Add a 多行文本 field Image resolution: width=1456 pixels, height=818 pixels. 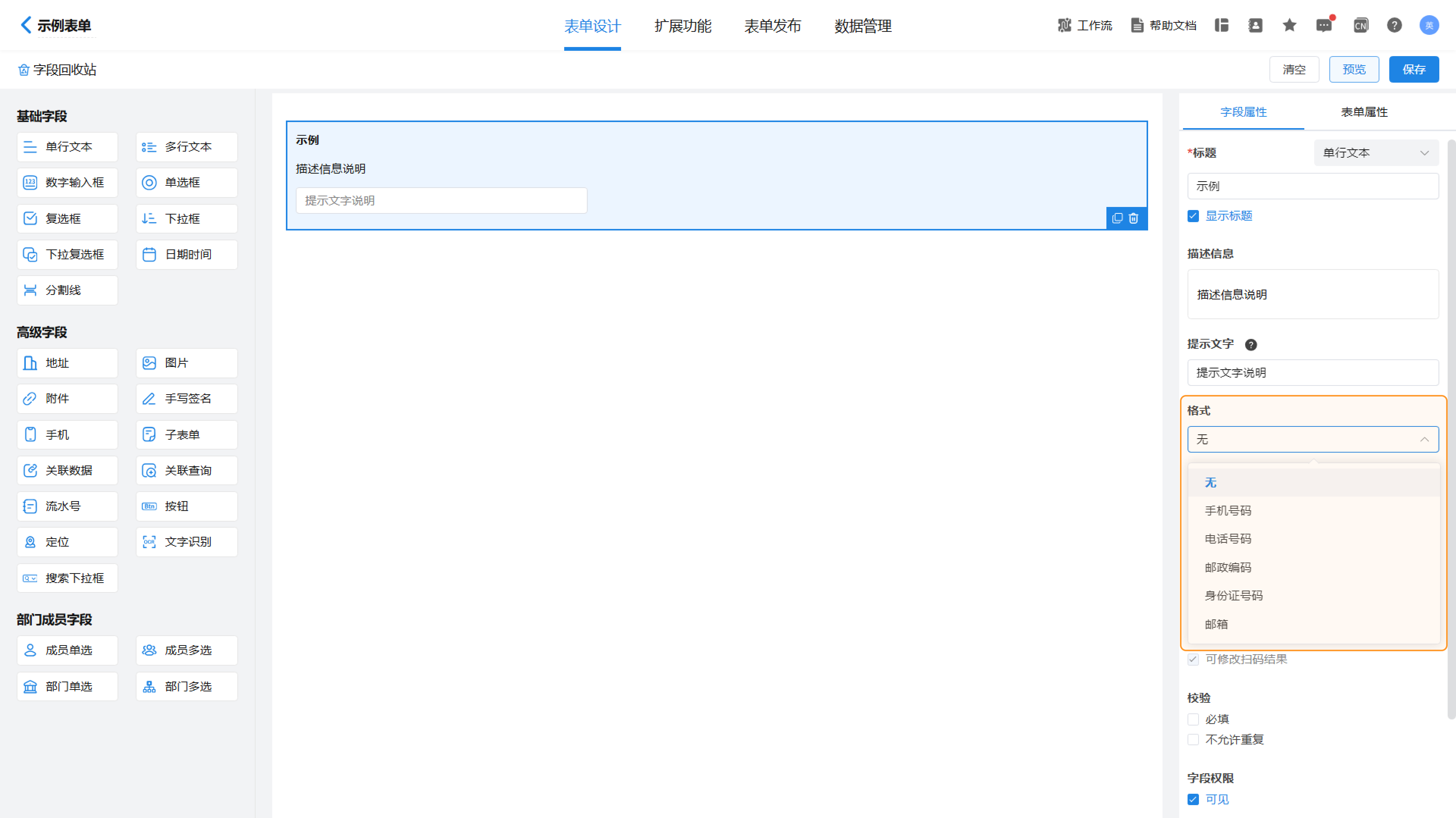point(187,147)
